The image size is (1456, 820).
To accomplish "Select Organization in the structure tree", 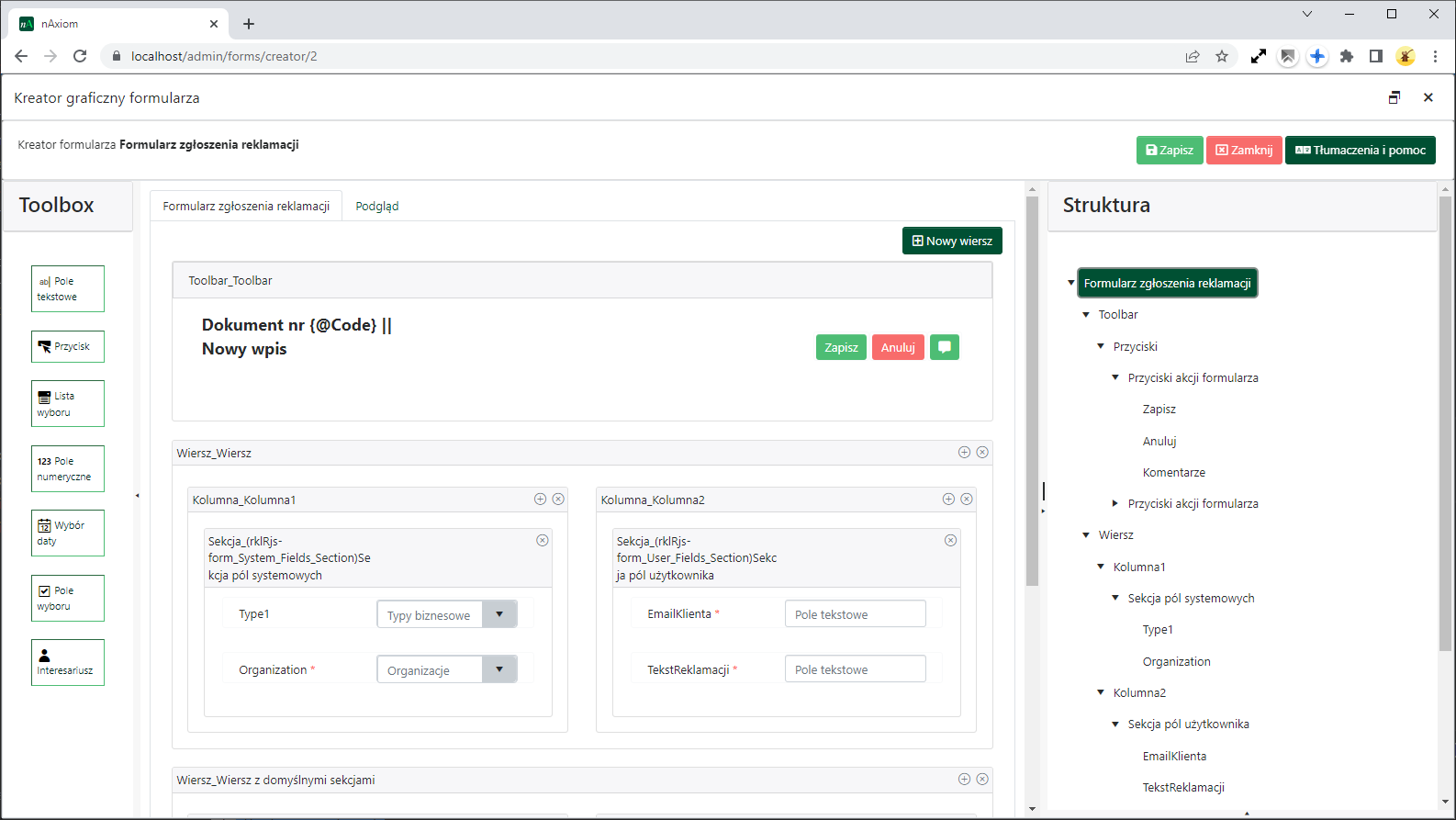I will (x=1177, y=661).
